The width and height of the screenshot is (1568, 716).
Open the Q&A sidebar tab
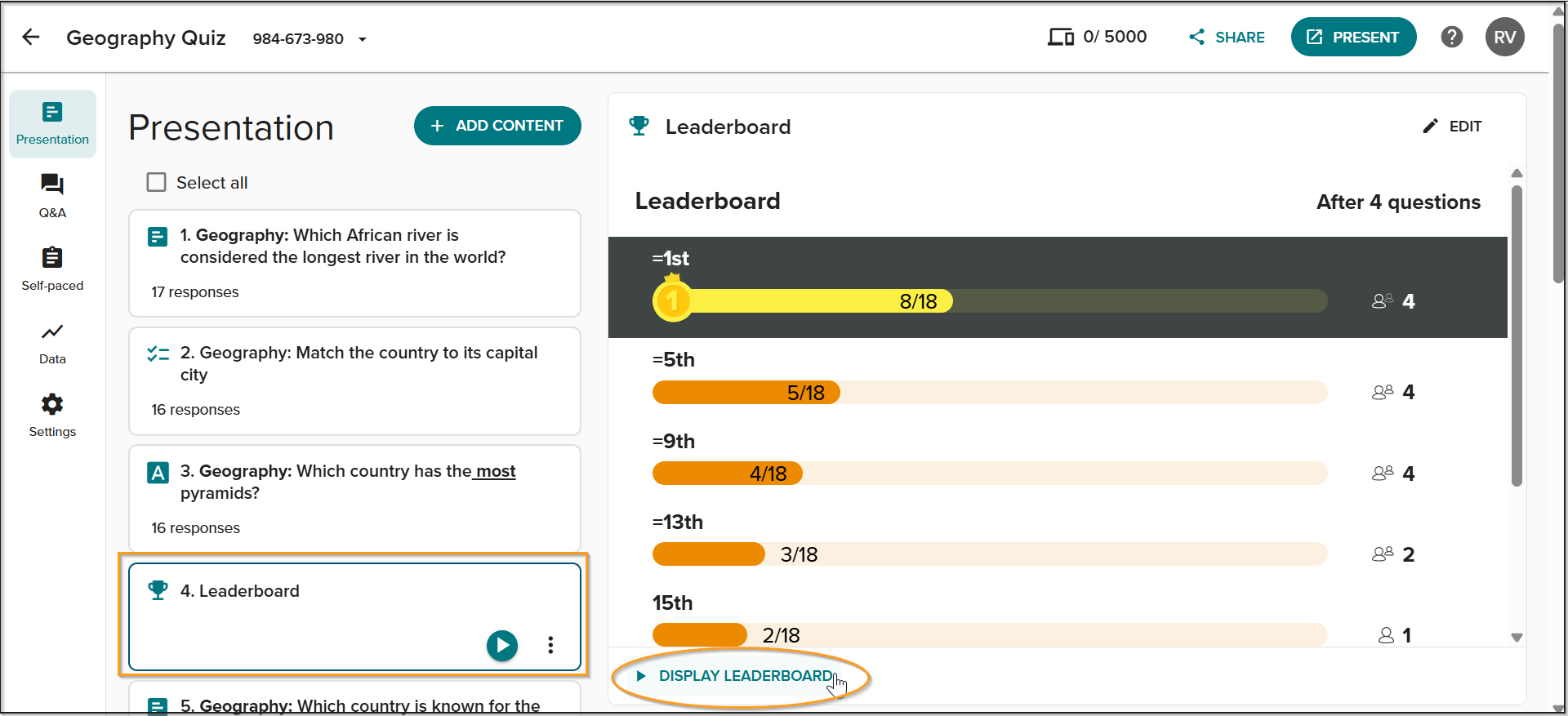coord(52,196)
